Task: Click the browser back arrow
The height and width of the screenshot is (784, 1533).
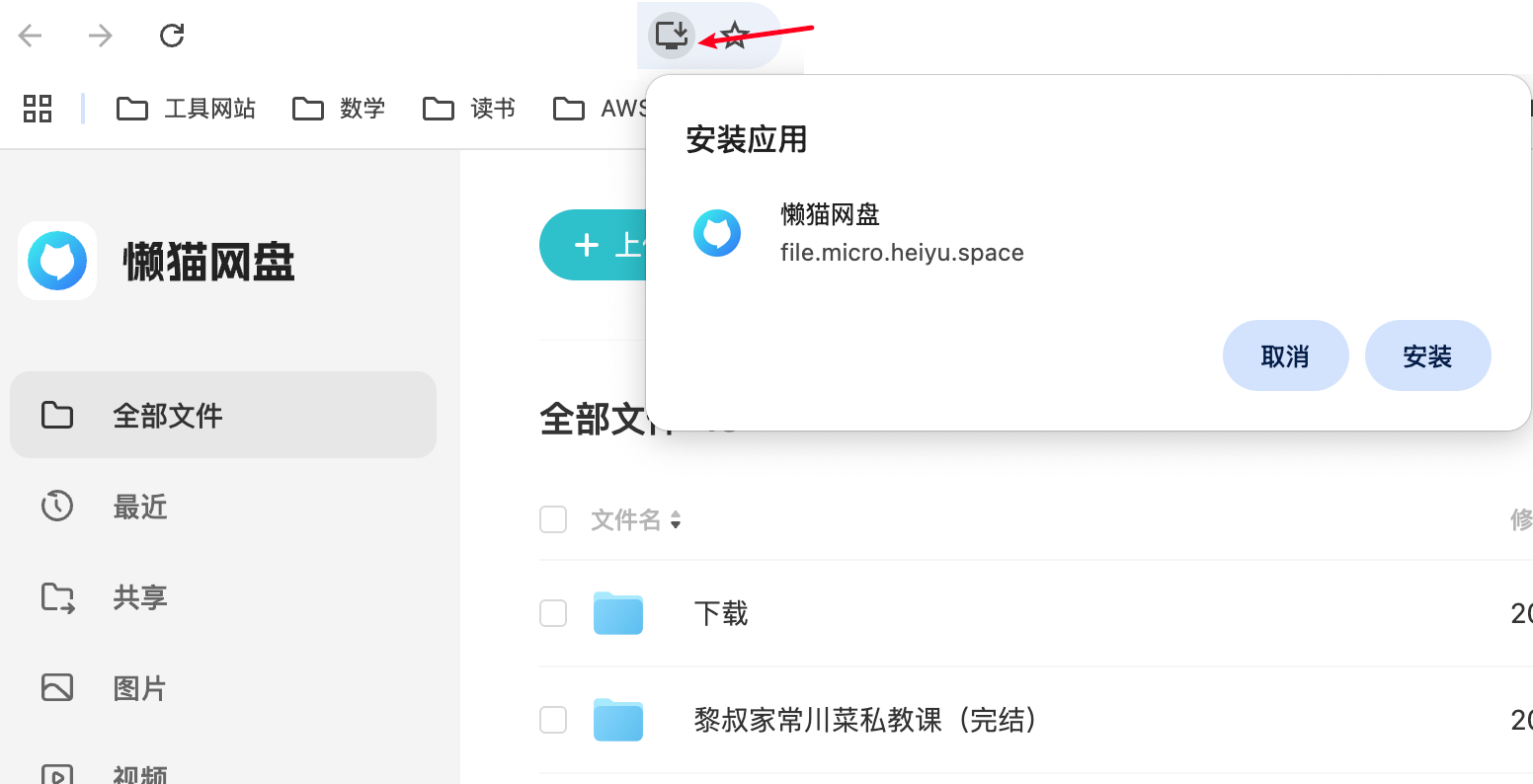Action: pyautogui.click(x=30, y=35)
